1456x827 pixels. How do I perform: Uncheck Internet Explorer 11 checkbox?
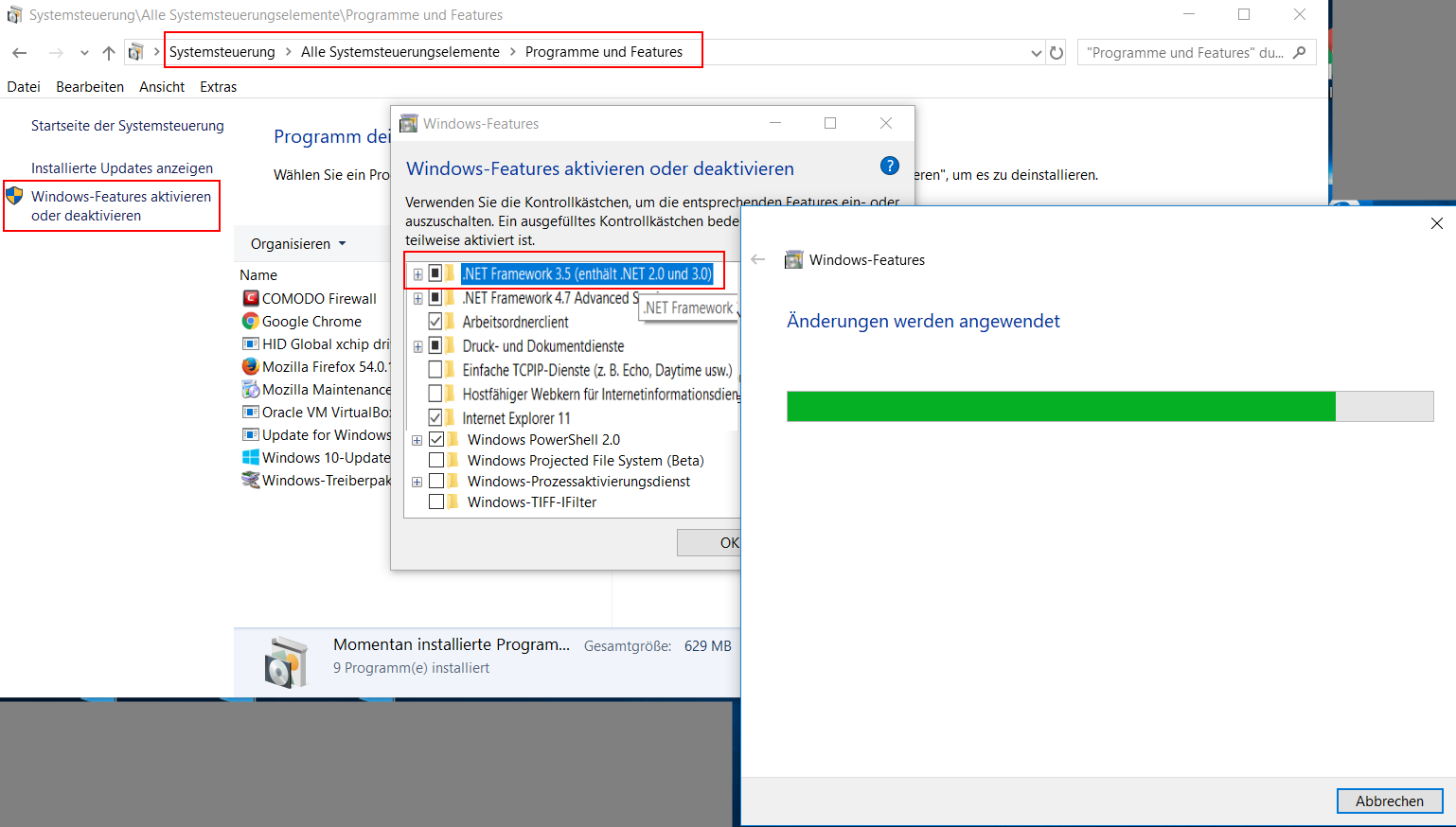(435, 416)
